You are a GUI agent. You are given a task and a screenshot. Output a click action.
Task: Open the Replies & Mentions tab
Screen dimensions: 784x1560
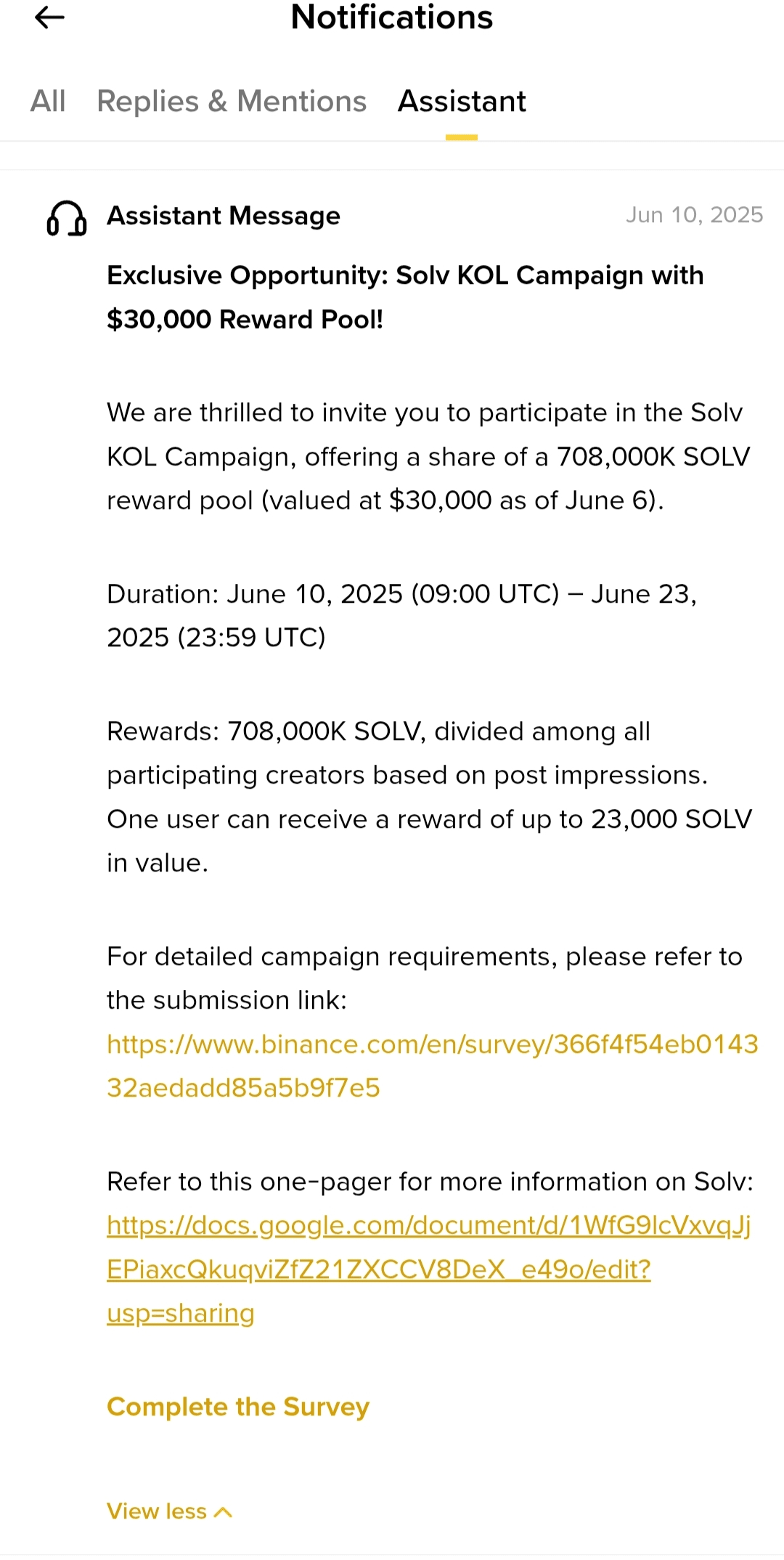pyautogui.click(x=232, y=102)
